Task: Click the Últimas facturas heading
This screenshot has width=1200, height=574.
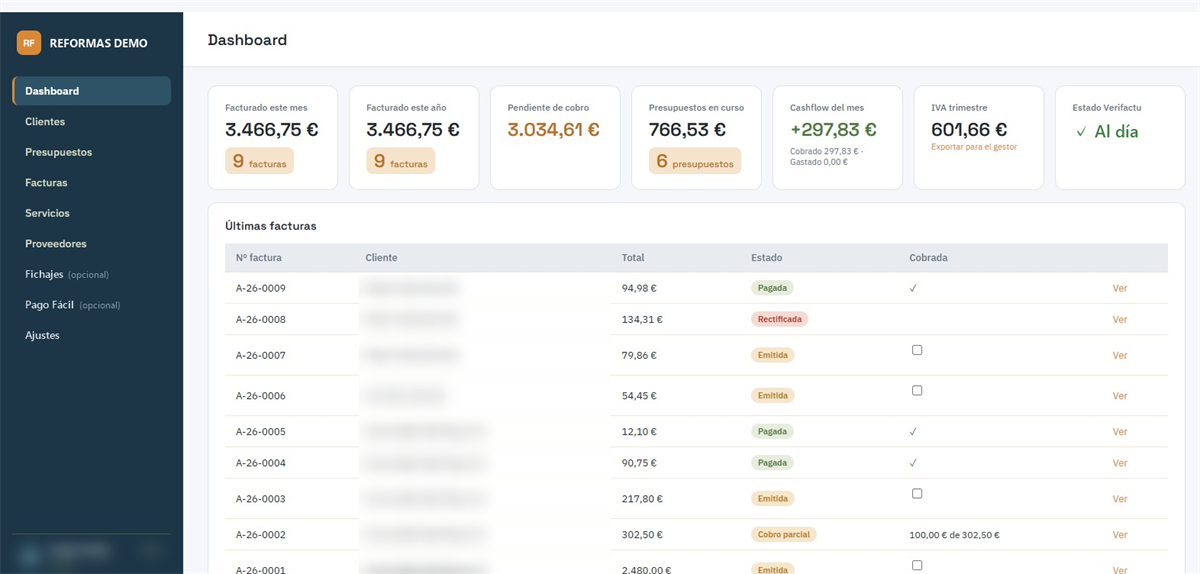Action: tap(271, 226)
